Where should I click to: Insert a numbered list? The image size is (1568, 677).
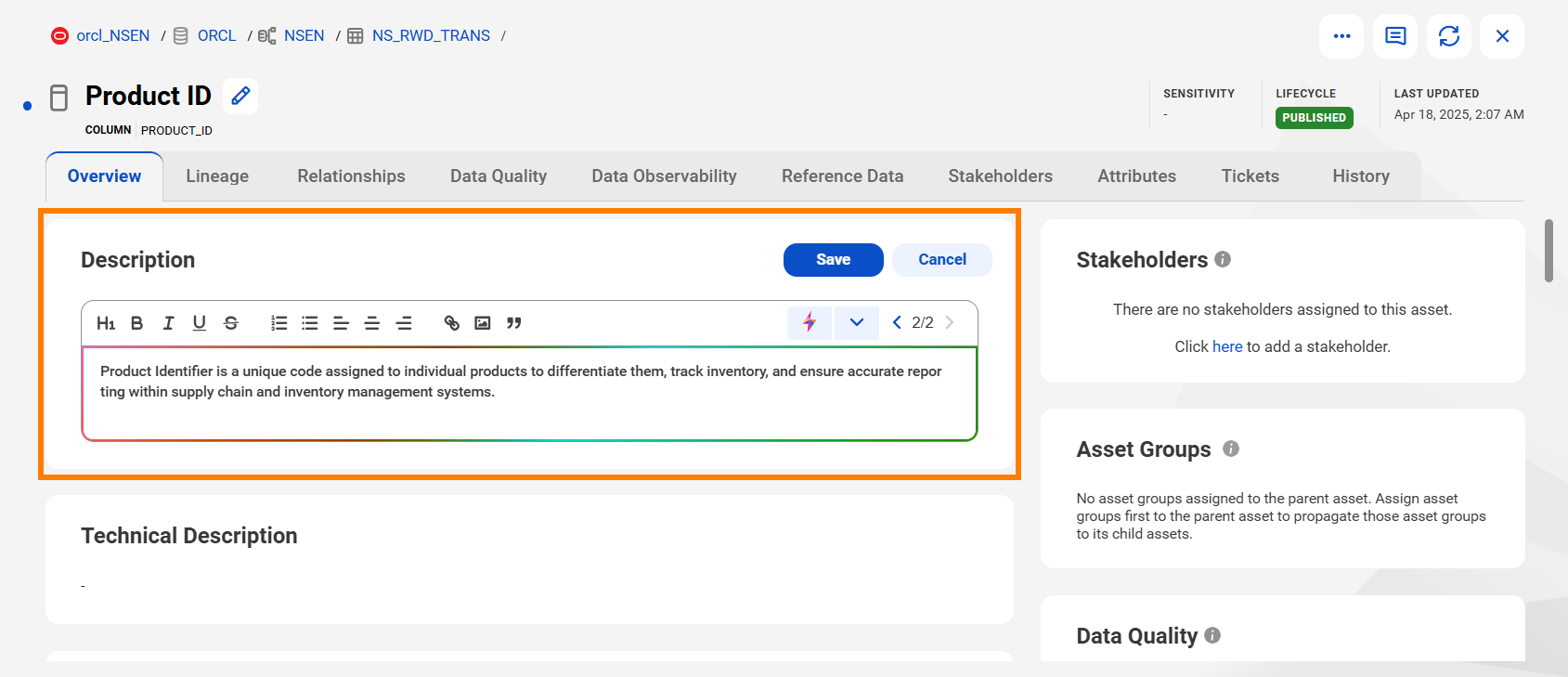(x=279, y=323)
